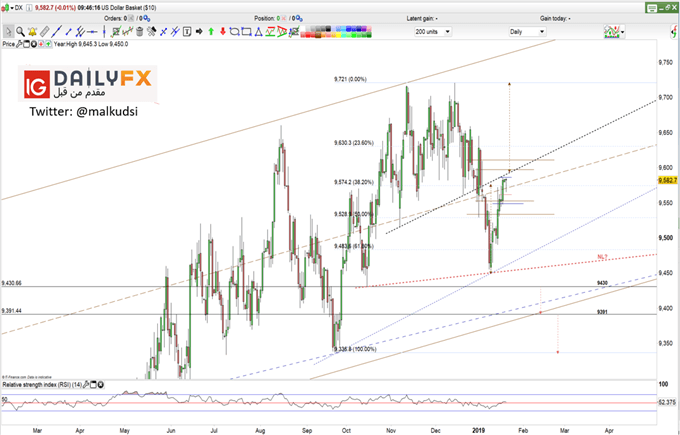
Task: Click the position settings gear icon
Action: pos(299,18)
